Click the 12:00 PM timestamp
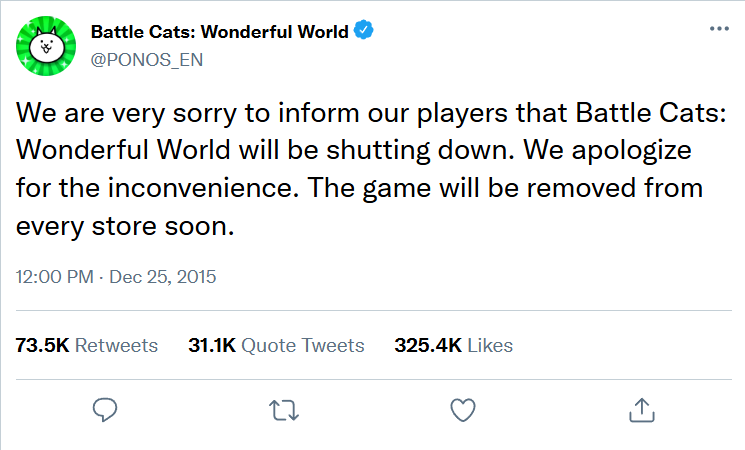 (54, 275)
